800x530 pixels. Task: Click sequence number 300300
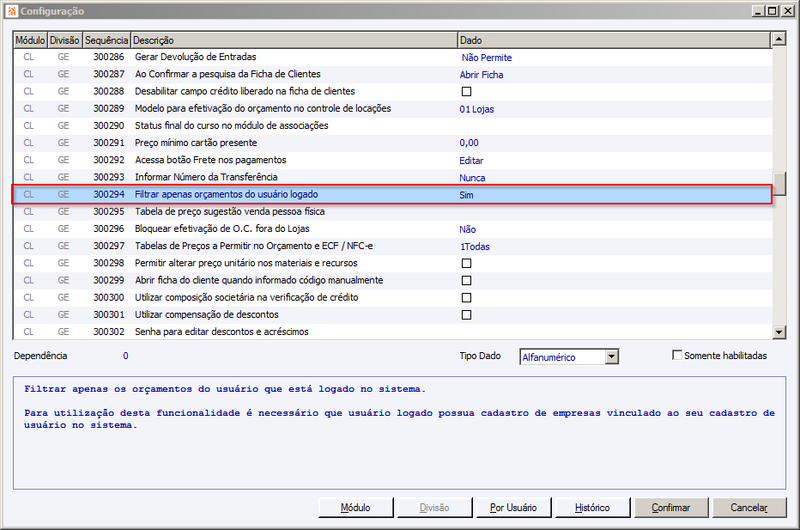pos(109,297)
